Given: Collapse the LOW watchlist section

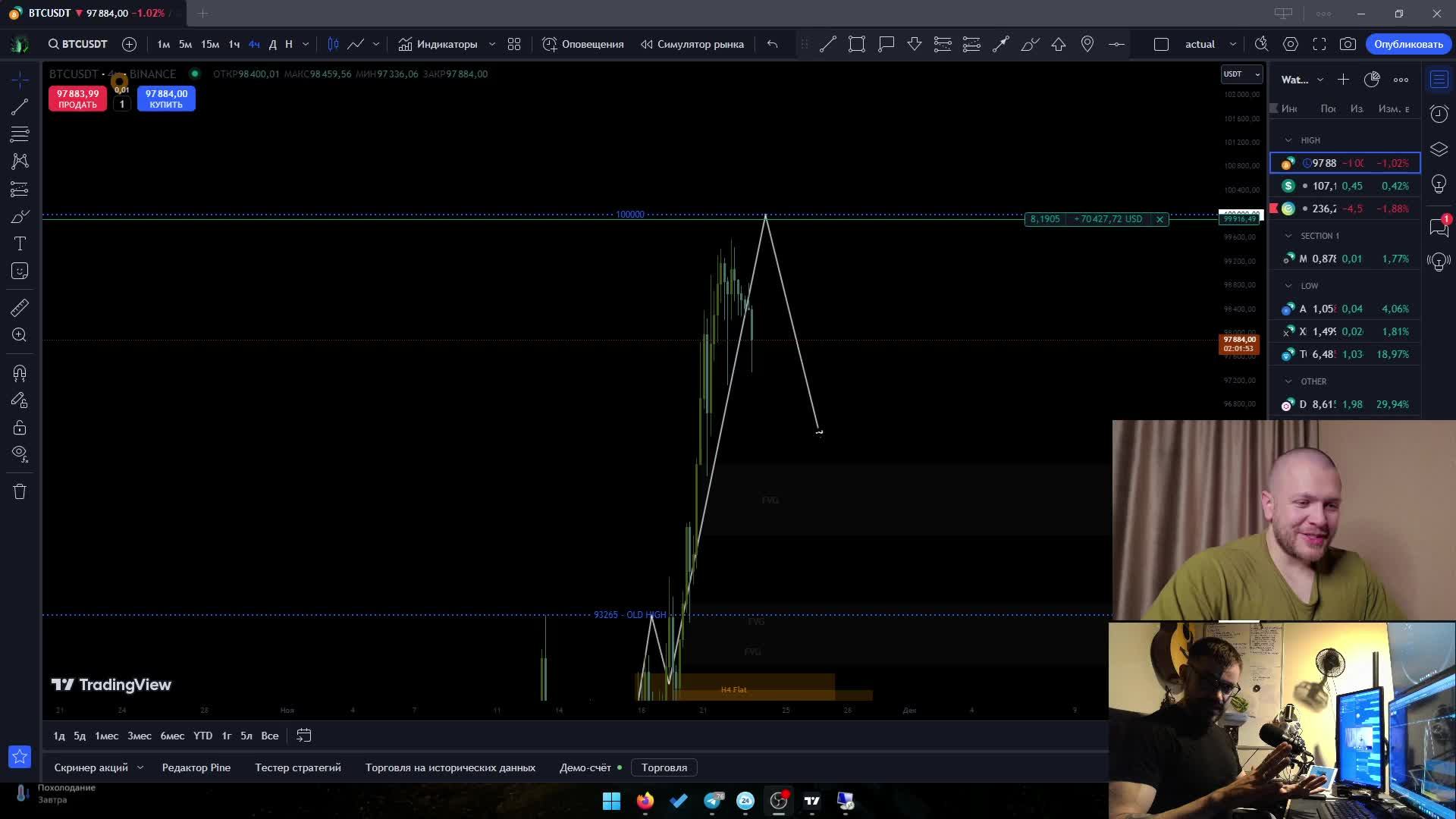Looking at the screenshot, I should 1288,286.
